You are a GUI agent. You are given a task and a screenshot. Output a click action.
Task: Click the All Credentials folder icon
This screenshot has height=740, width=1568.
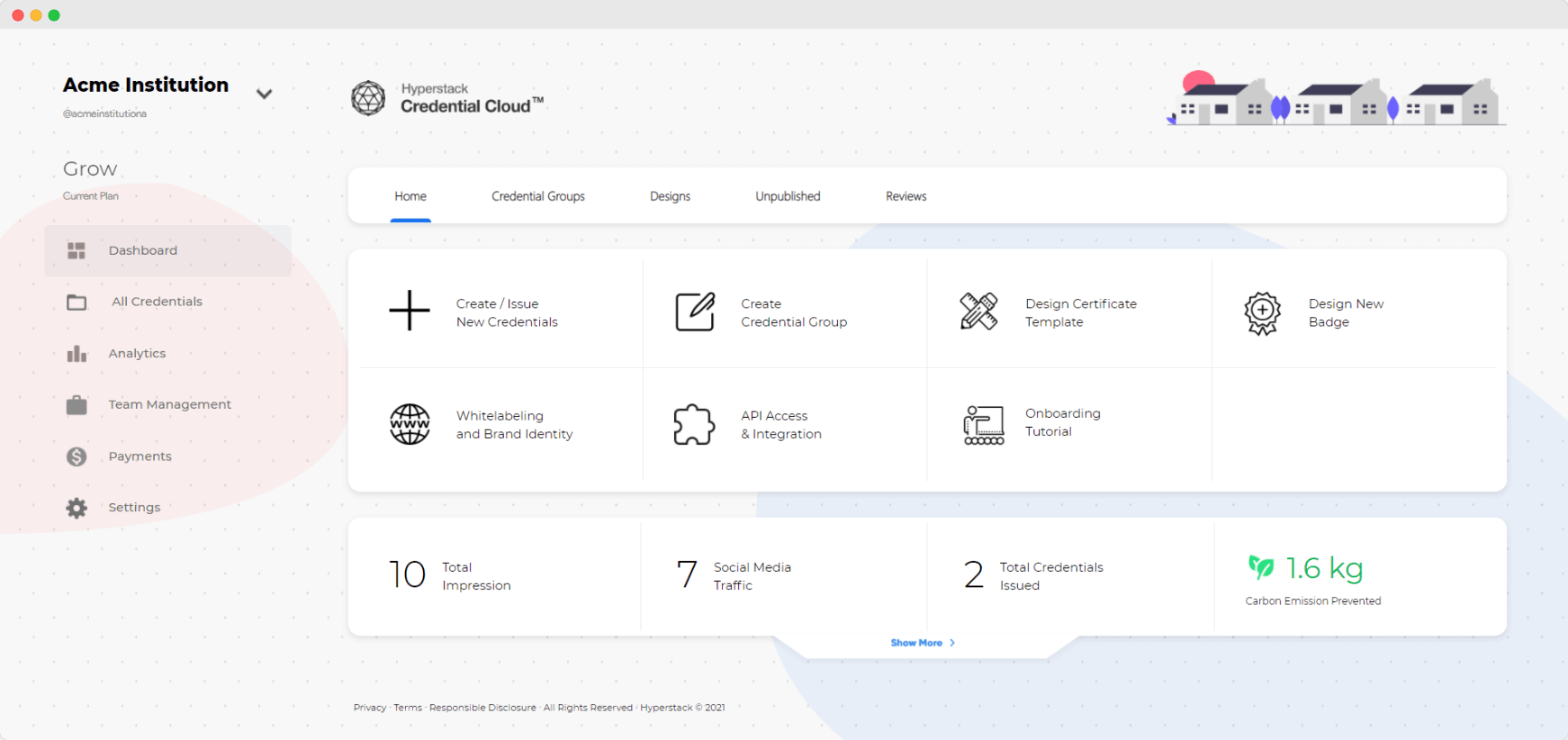pyautogui.click(x=77, y=302)
